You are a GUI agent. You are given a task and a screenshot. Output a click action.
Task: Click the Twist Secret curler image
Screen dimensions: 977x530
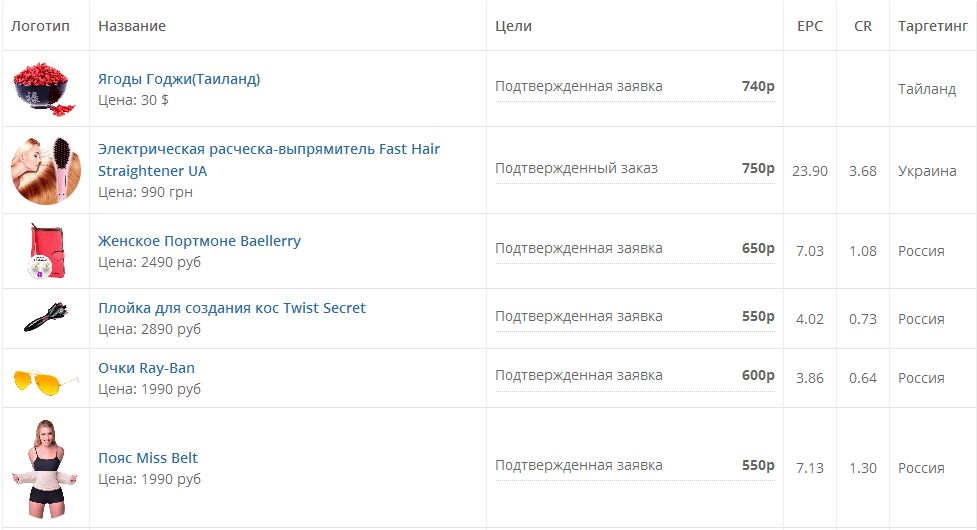tap(46, 318)
